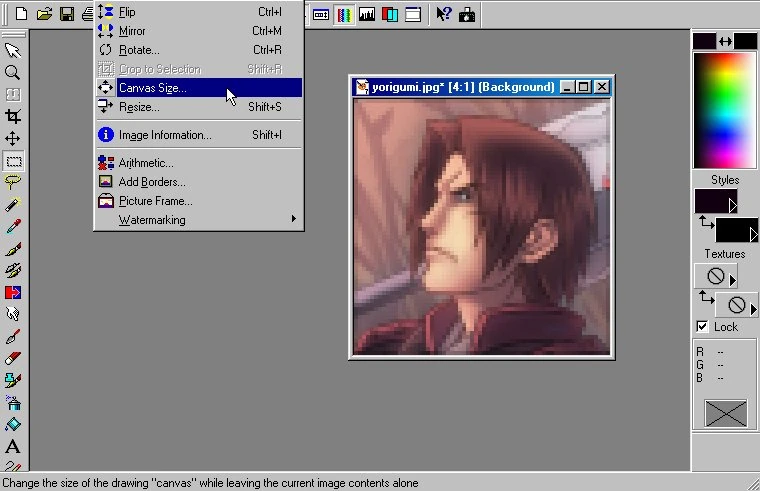The image size is (760, 491).
Task: Select the Dropper tool
Action: (13, 227)
